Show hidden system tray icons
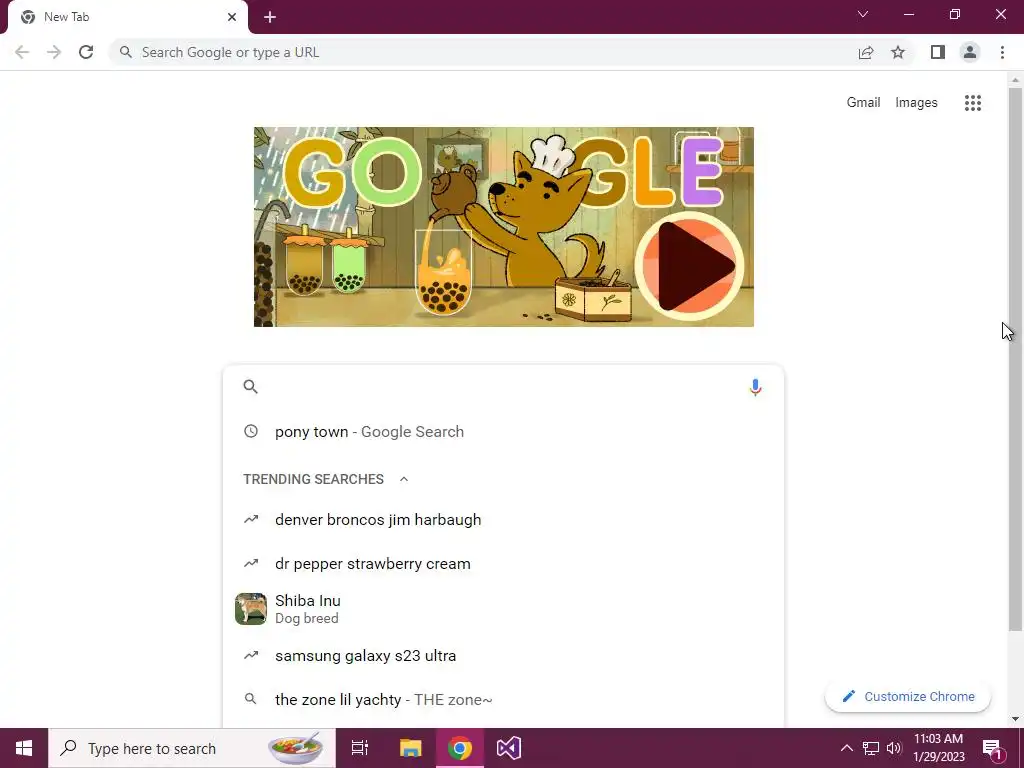 click(x=846, y=748)
